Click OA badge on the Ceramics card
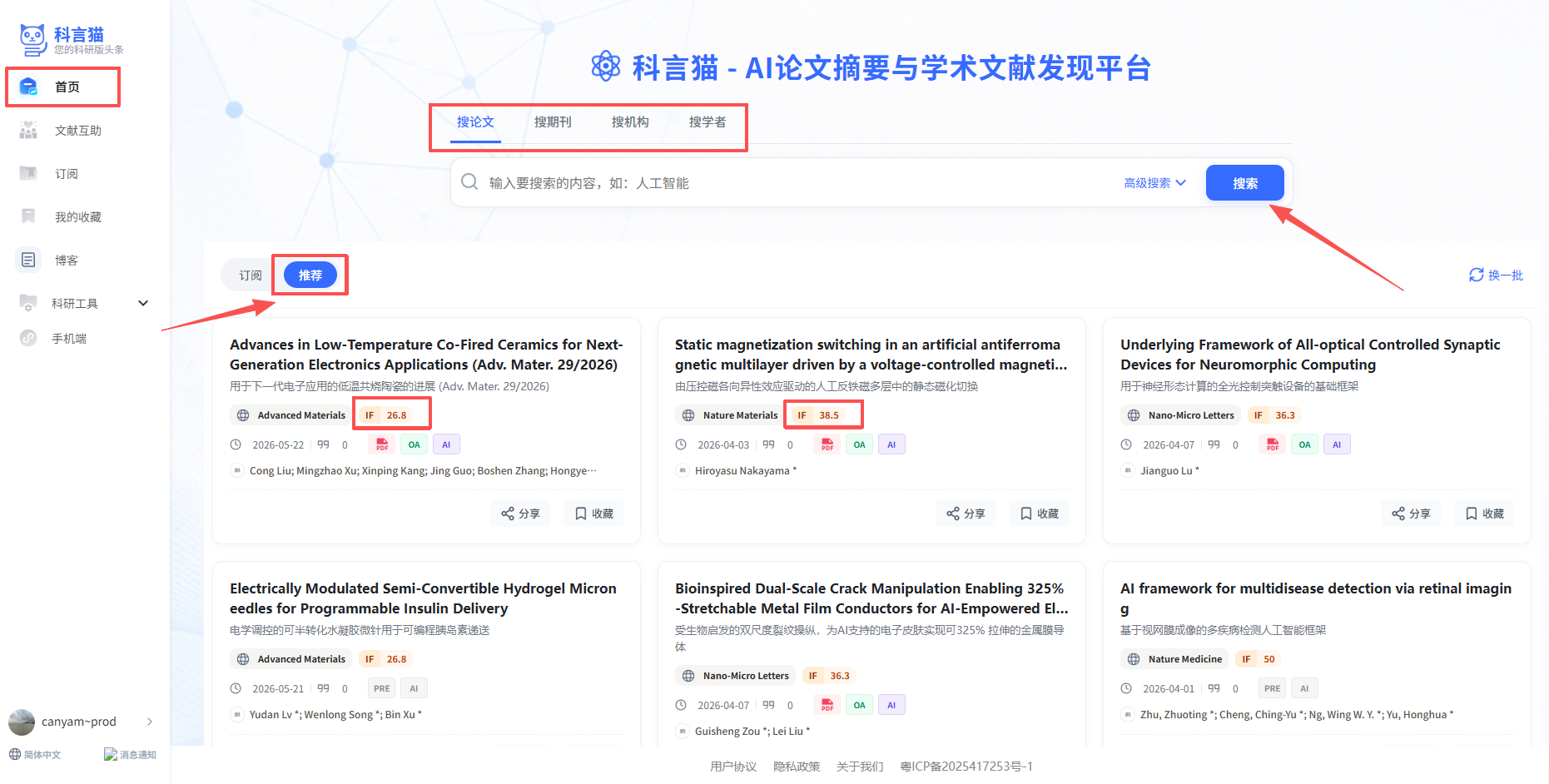 pos(414,444)
